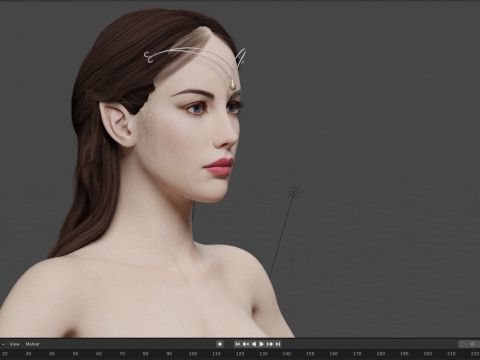Click frame 150 on the timeline ruler
Viewport: 480px width, 360px height.
click(x=310, y=354)
